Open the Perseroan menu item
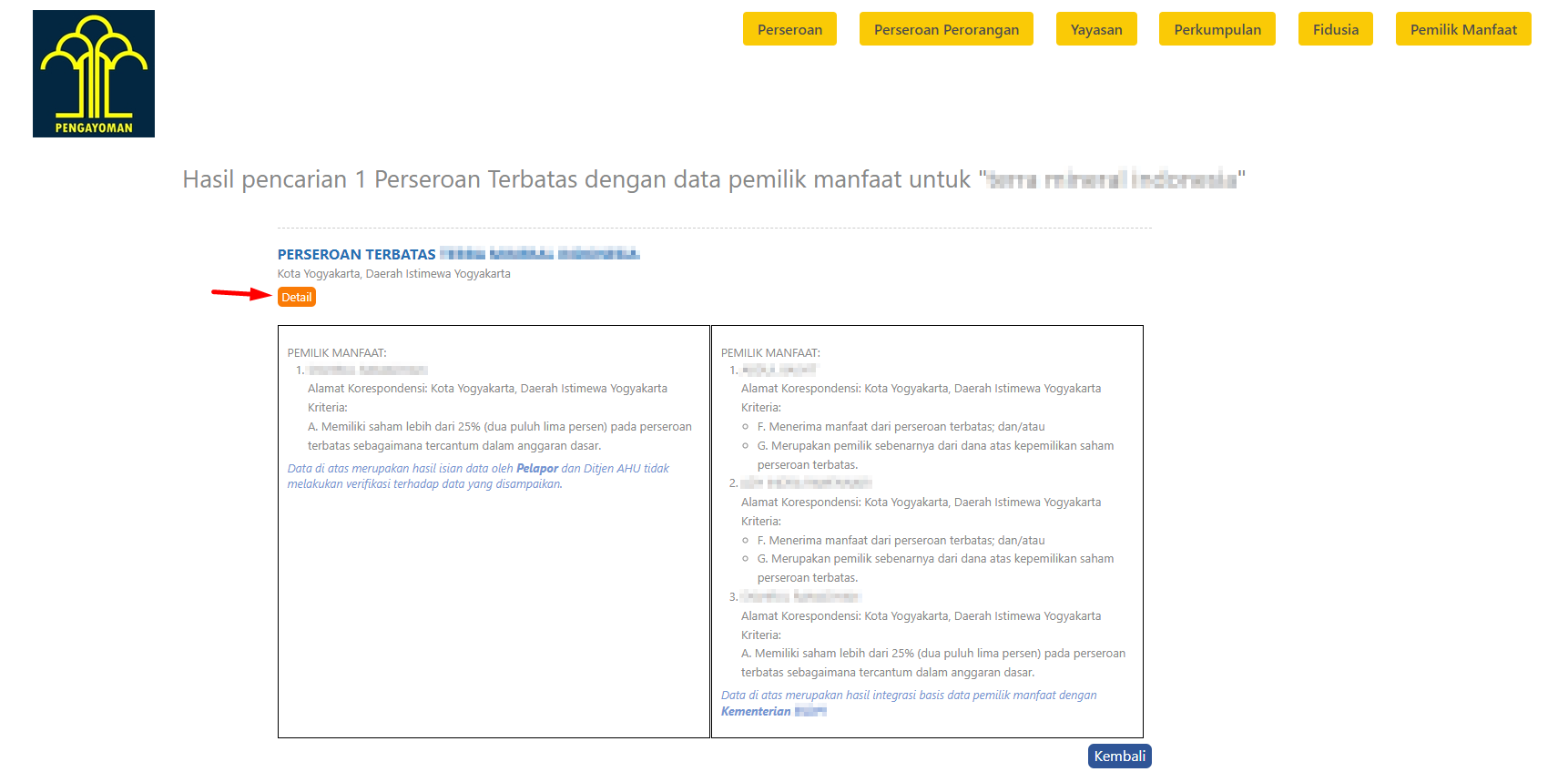 789,29
